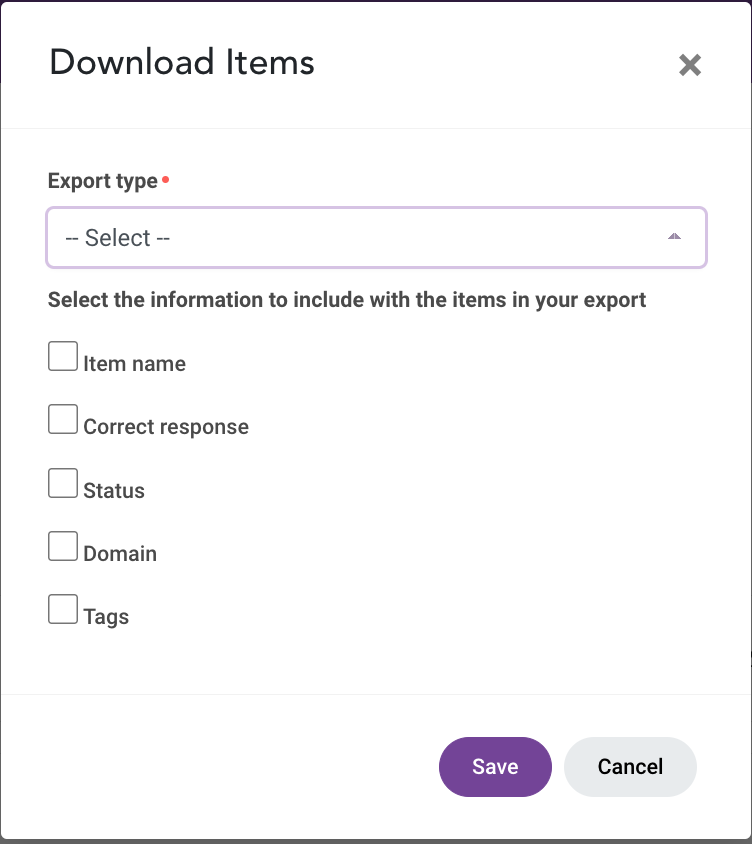
Task: Click the red required indicator dot
Action: pyautogui.click(x=166, y=179)
